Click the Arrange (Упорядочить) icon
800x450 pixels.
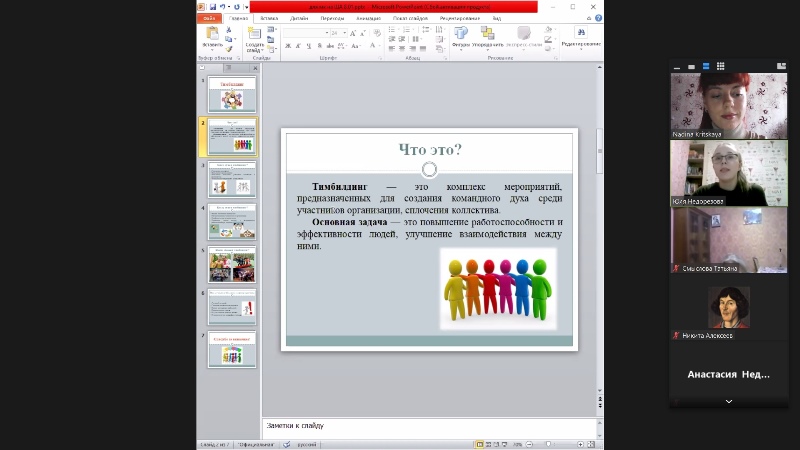(489, 36)
